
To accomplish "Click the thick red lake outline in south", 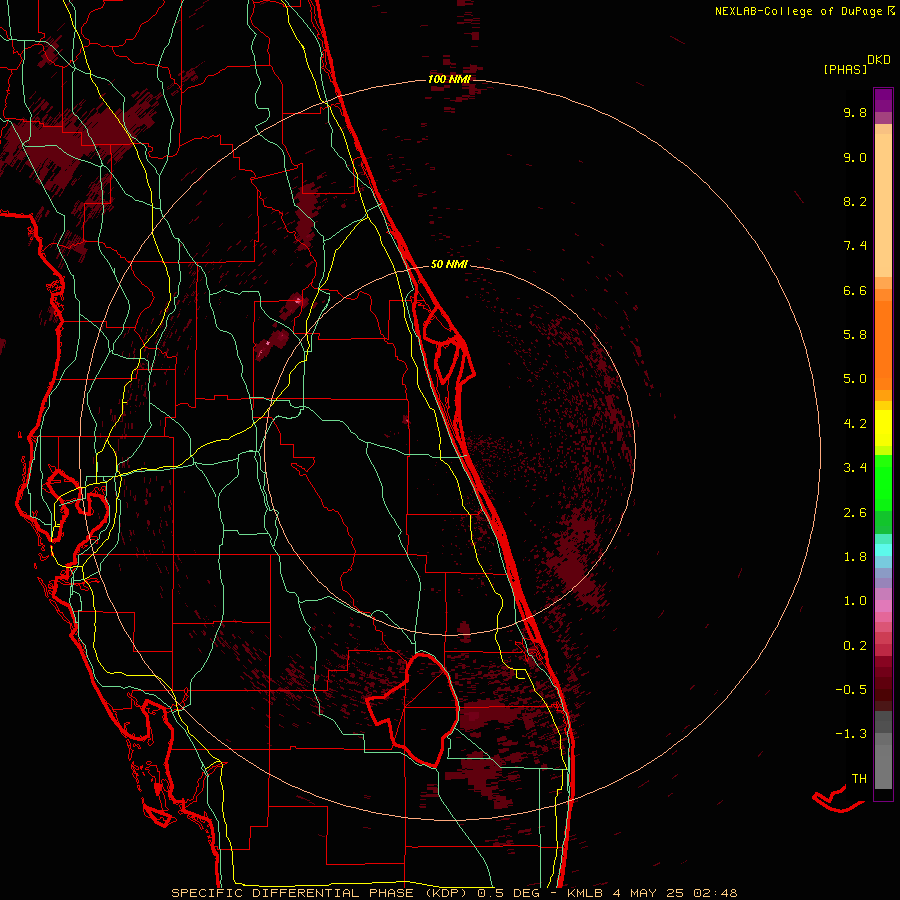I will (x=413, y=710).
